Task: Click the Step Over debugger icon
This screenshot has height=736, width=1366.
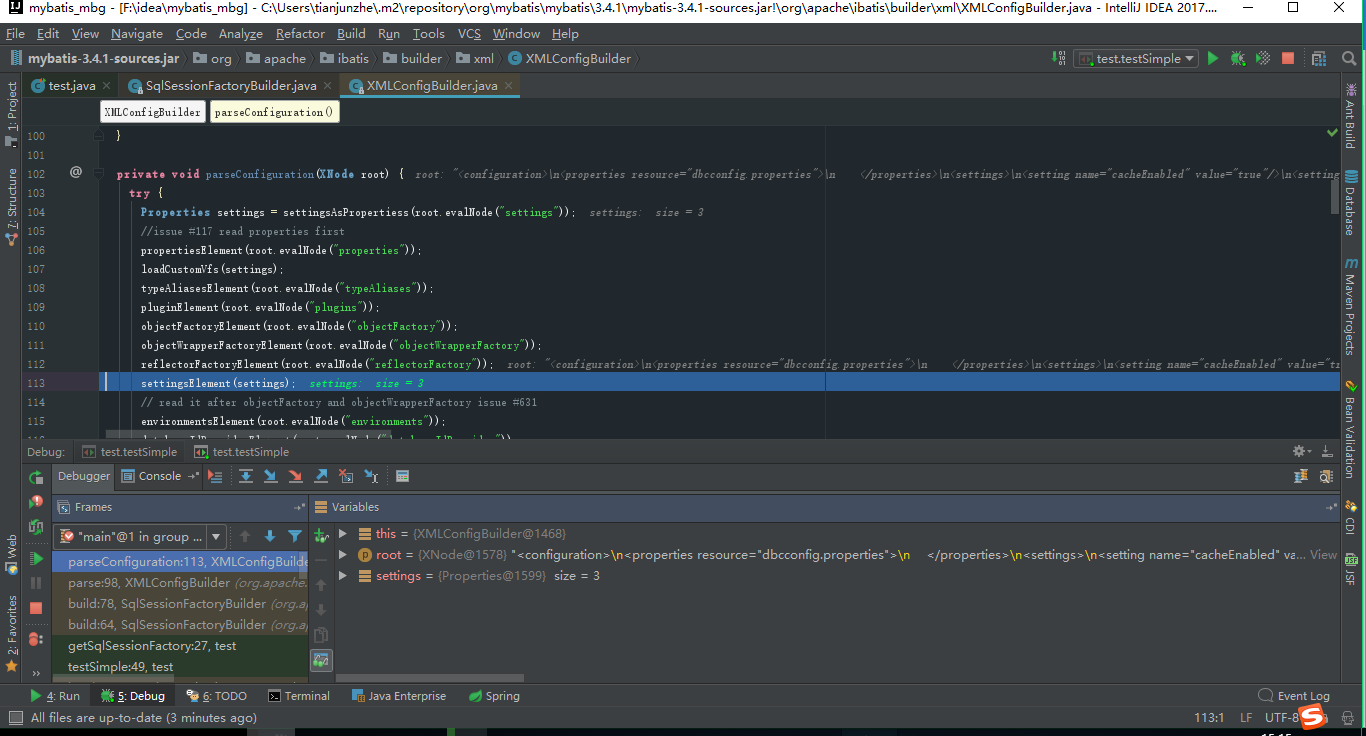Action: tap(247, 476)
